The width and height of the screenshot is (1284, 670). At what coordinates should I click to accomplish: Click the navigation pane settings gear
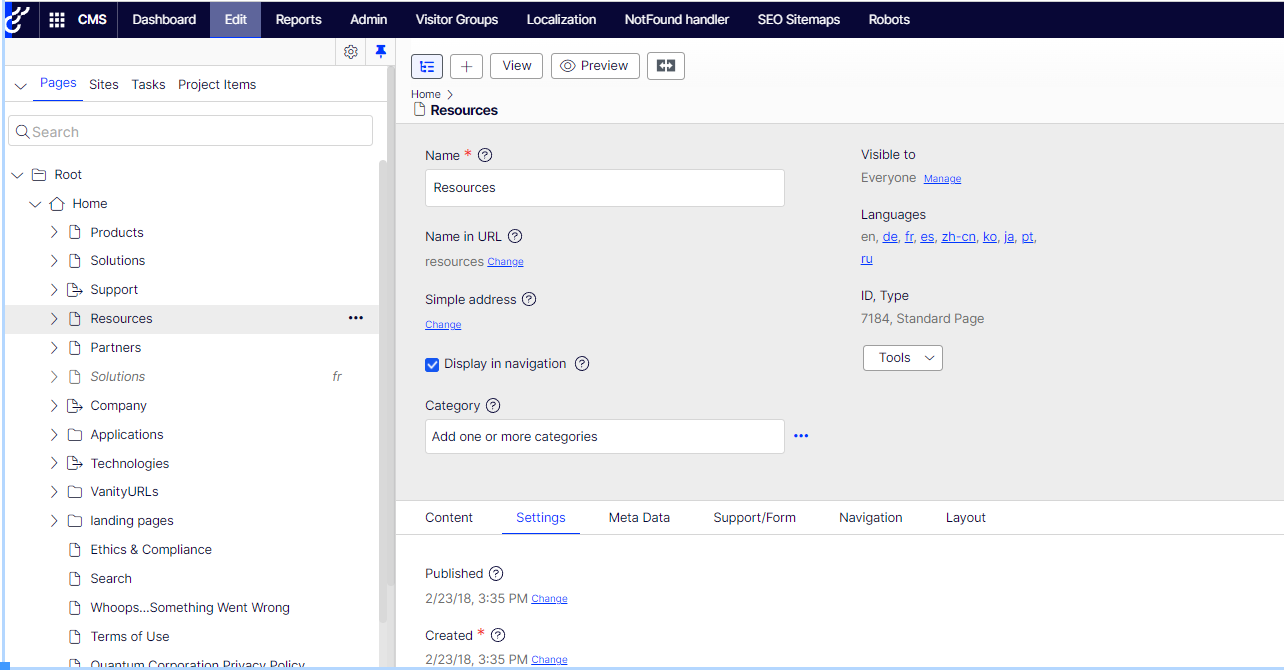(x=350, y=52)
